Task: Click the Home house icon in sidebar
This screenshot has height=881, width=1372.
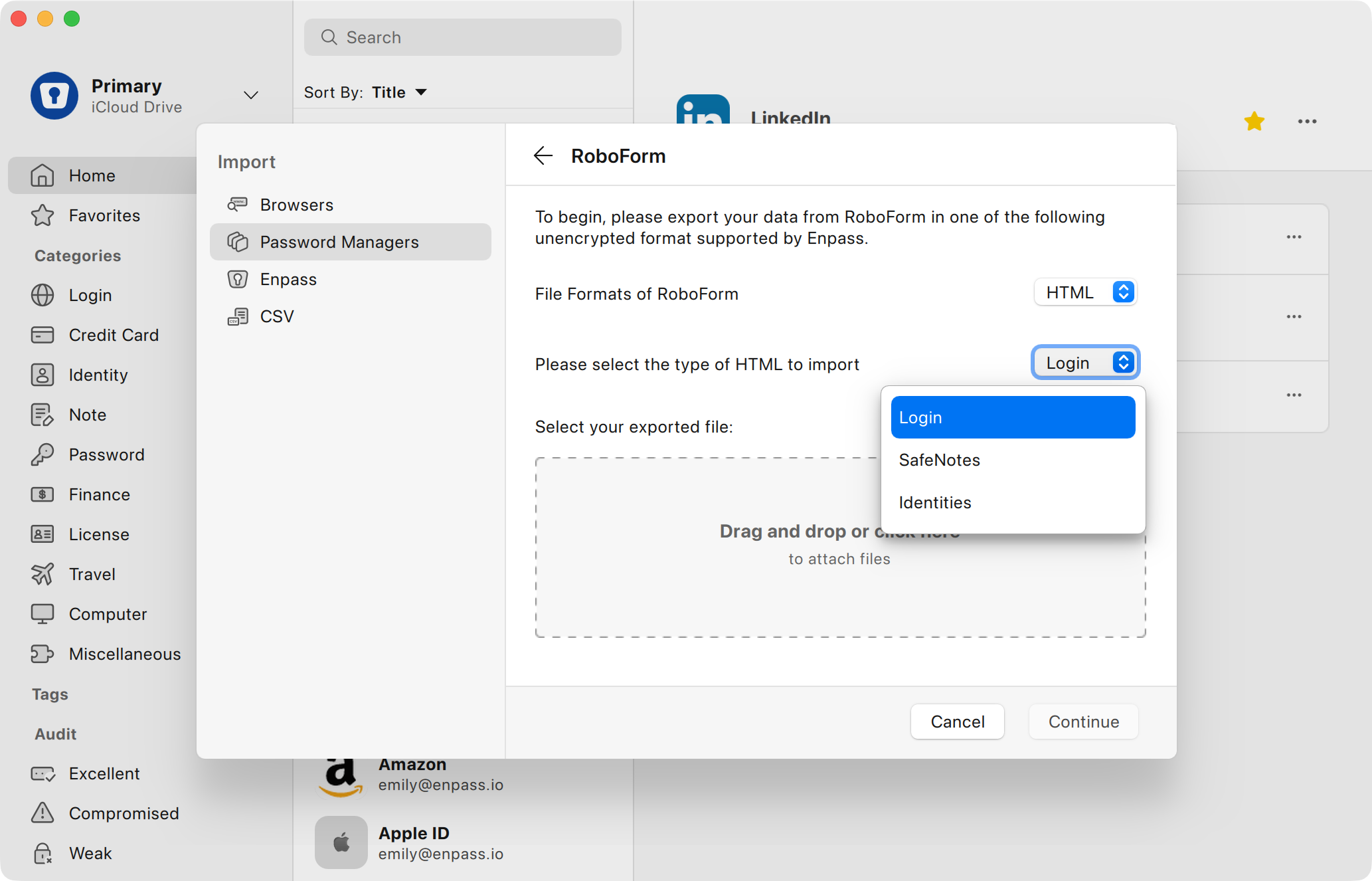Action: [43, 175]
